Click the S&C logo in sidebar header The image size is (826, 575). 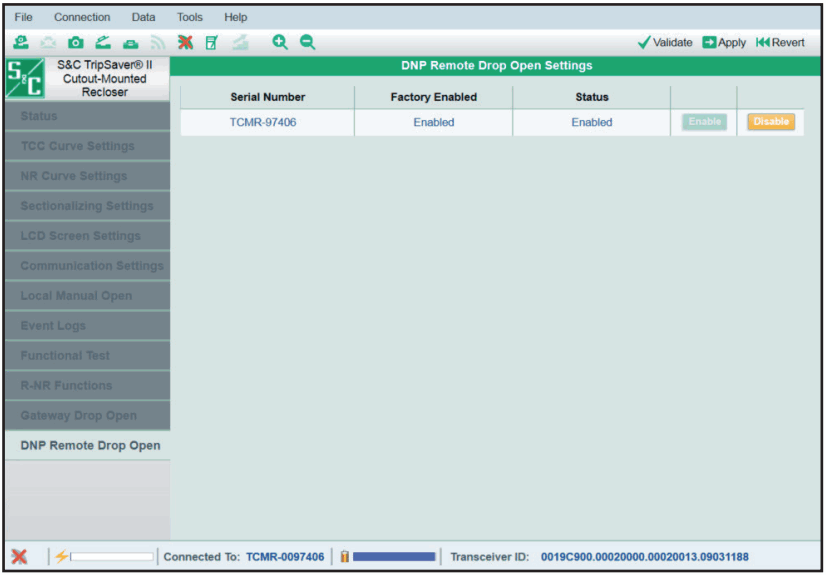pyautogui.click(x=25, y=78)
